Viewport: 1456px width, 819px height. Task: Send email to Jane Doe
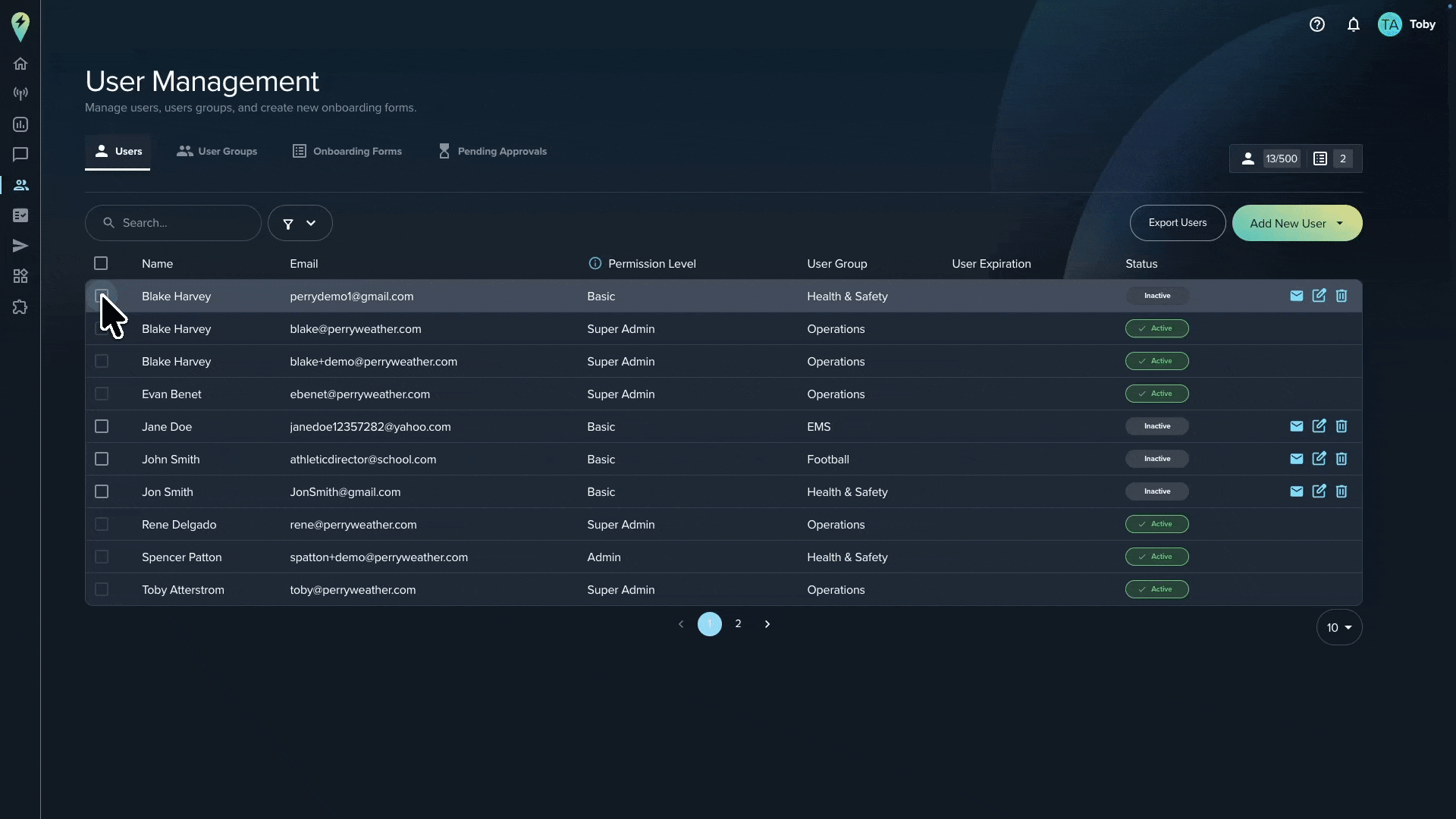[x=1297, y=426]
